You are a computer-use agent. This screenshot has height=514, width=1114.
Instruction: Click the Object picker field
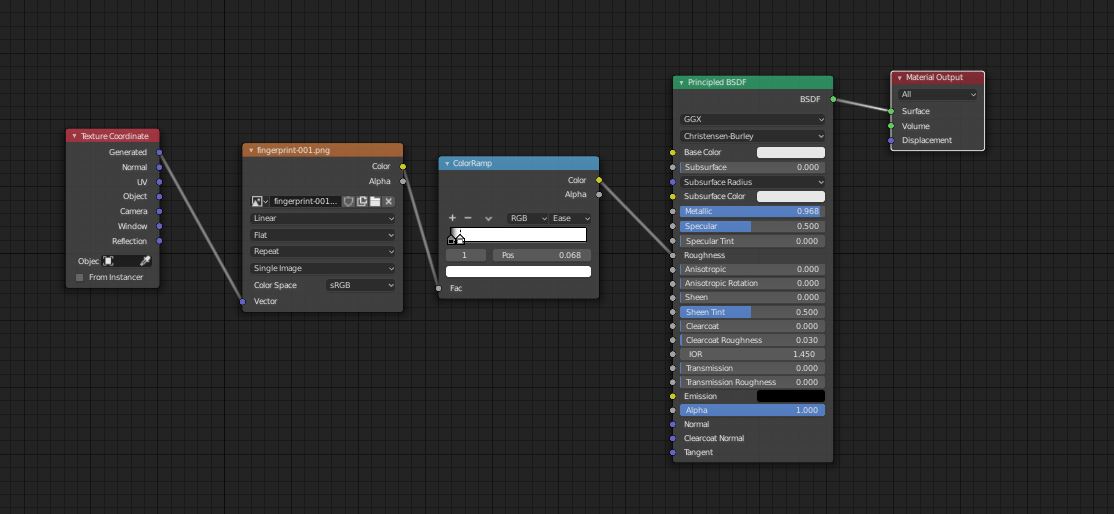click(126, 261)
